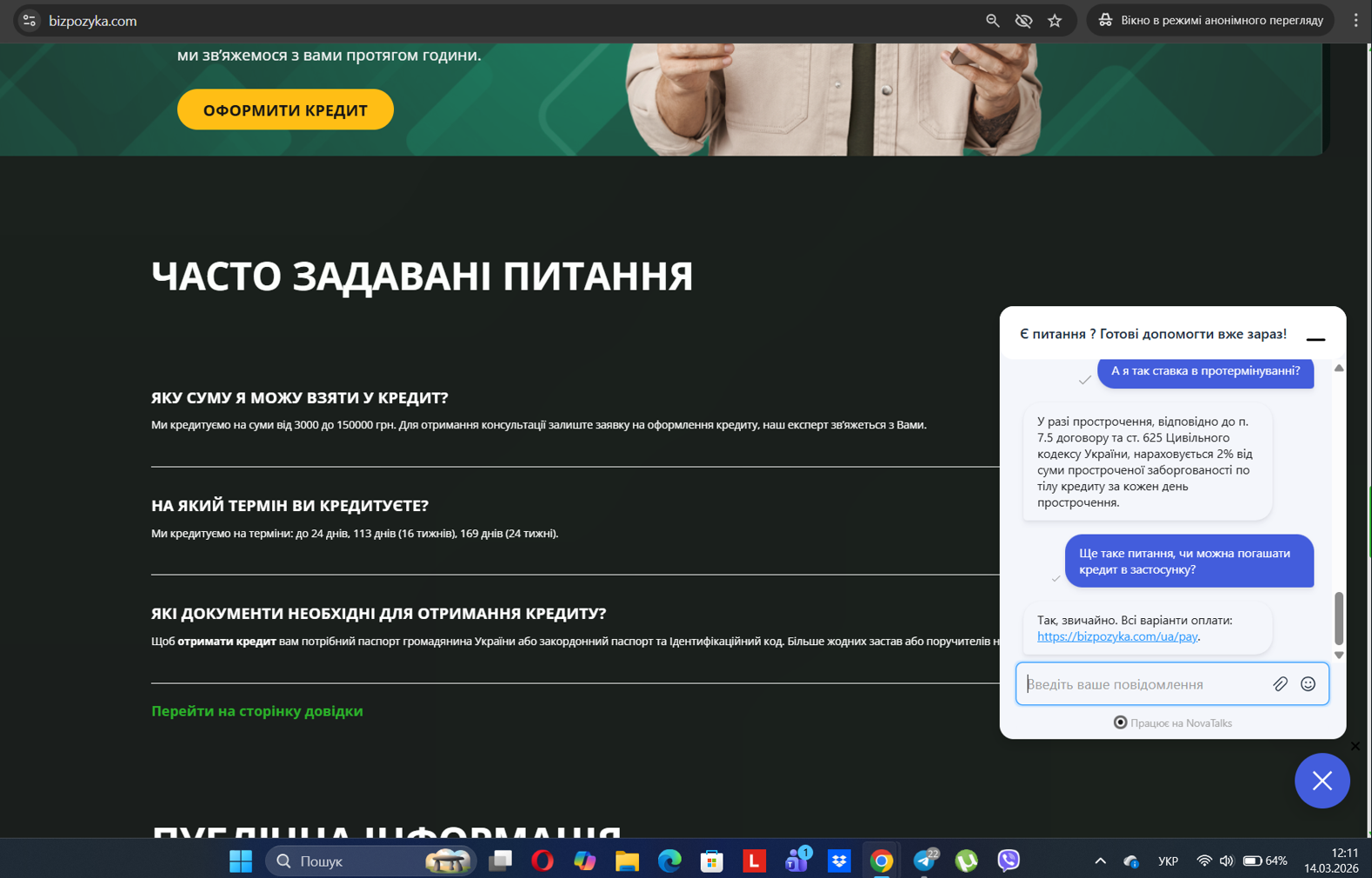Image resolution: width=1372 pixels, height=878 pixels.
Task: Click the message 'Ще таке питання, чи можна погашати'
Action: (x=1189, y=561)
